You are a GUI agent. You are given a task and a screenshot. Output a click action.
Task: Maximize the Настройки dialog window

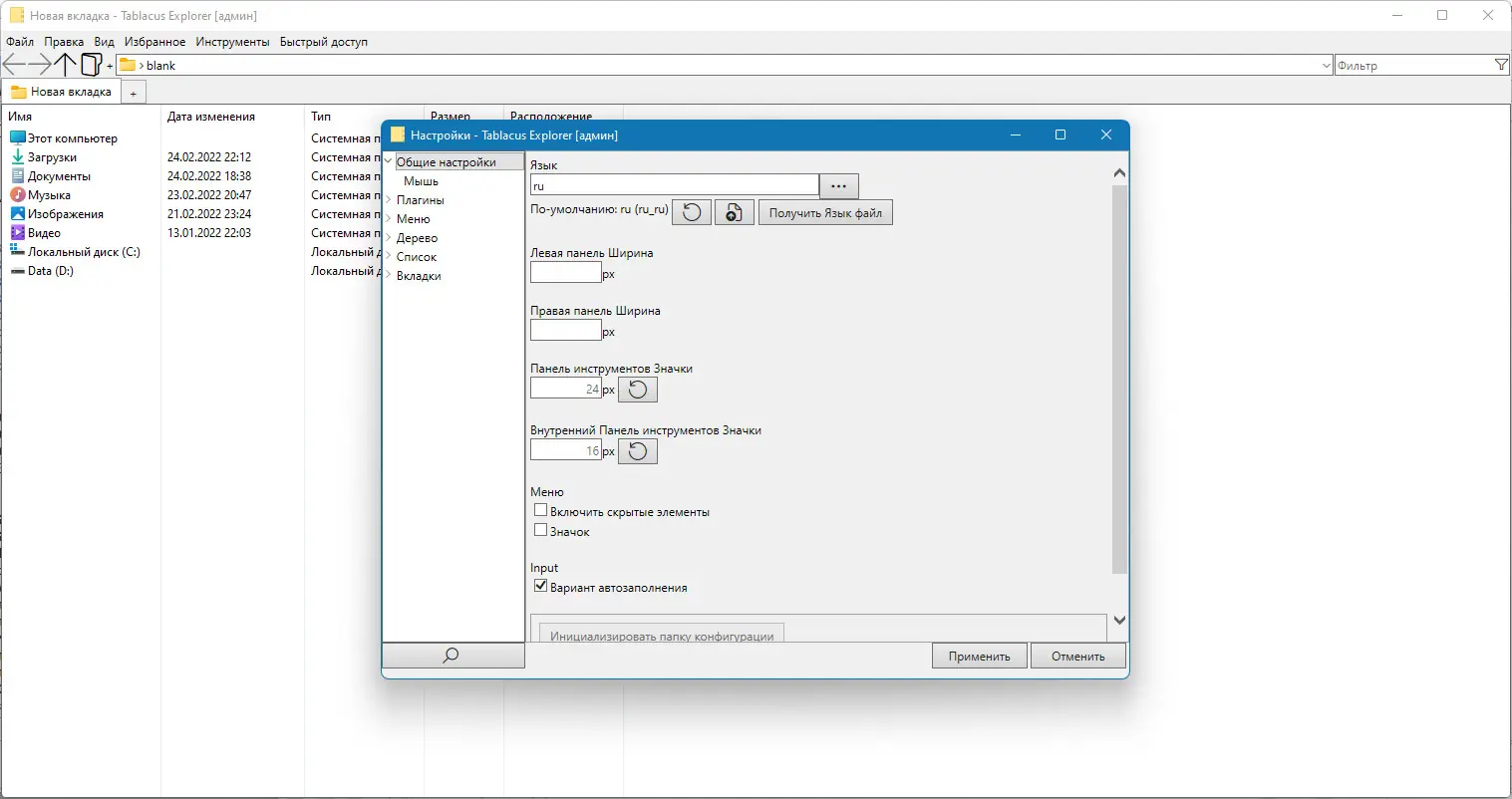pos(1060,134)
